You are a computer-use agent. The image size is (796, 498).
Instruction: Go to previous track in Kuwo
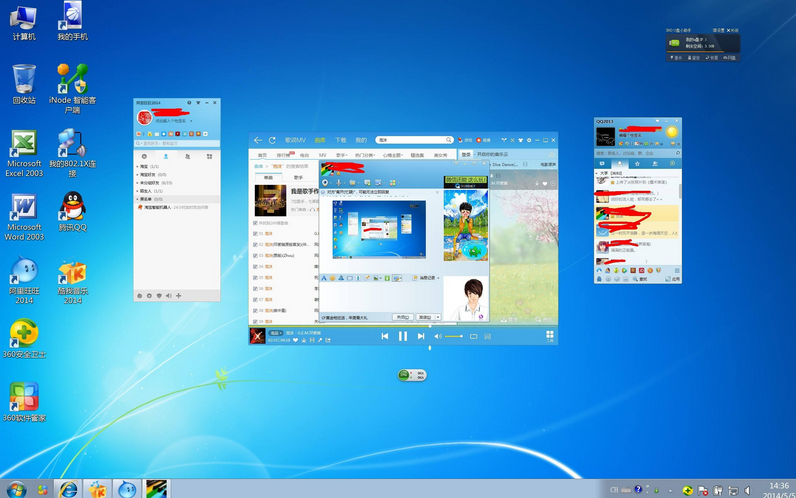click(x=385, y=336)
